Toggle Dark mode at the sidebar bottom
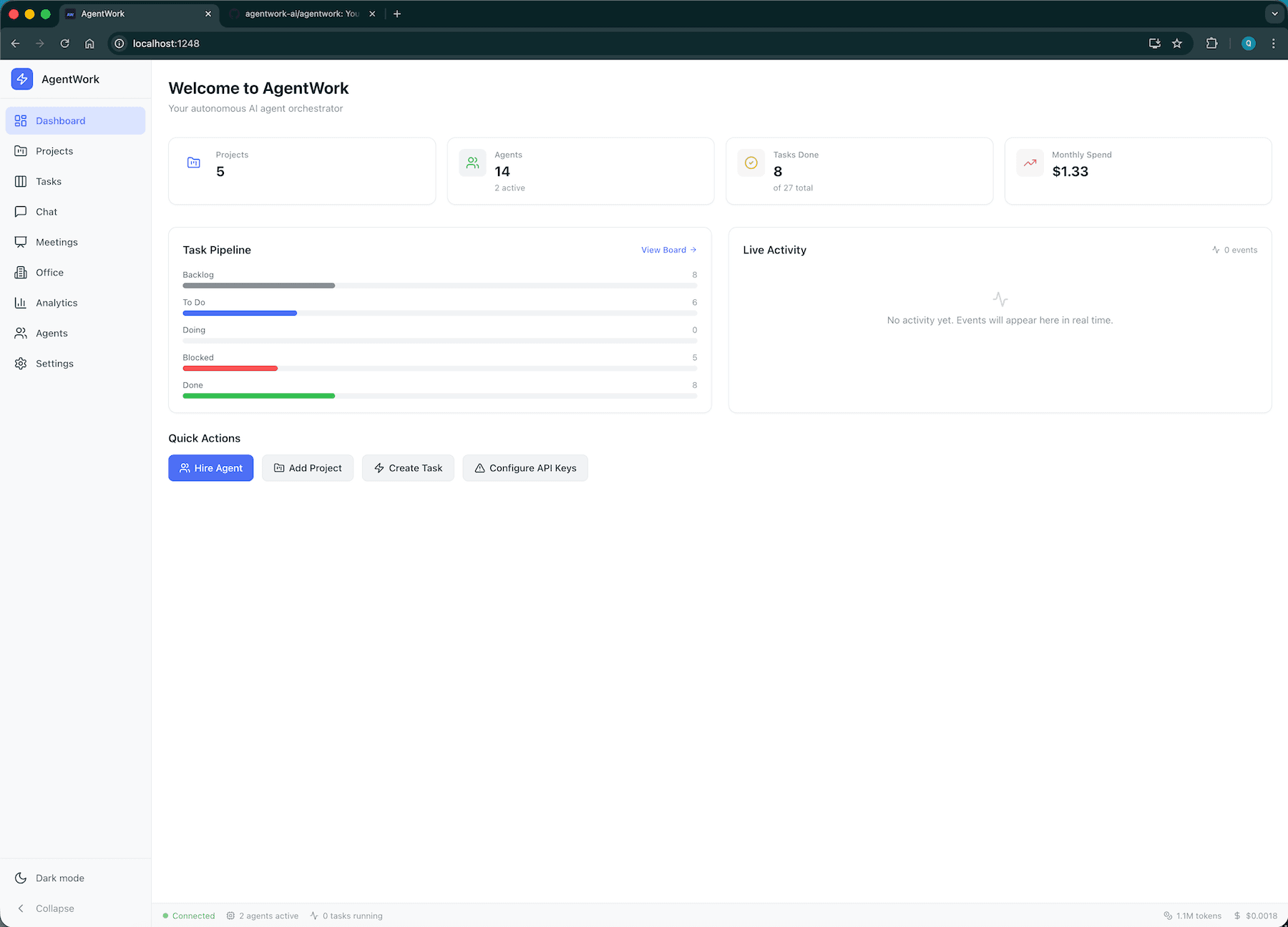 point(59,878)
